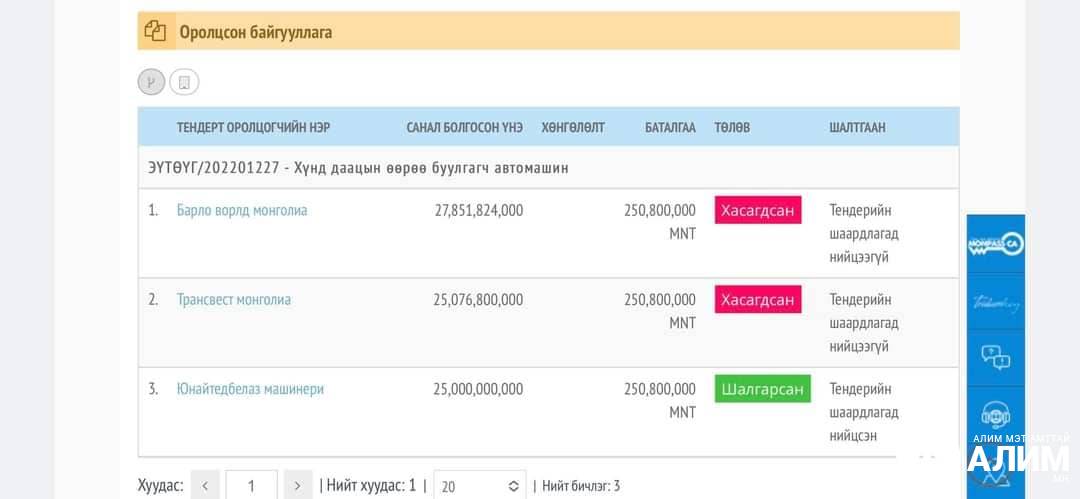Open Барло ворлд монголиа bidder link

click(242, 210)
